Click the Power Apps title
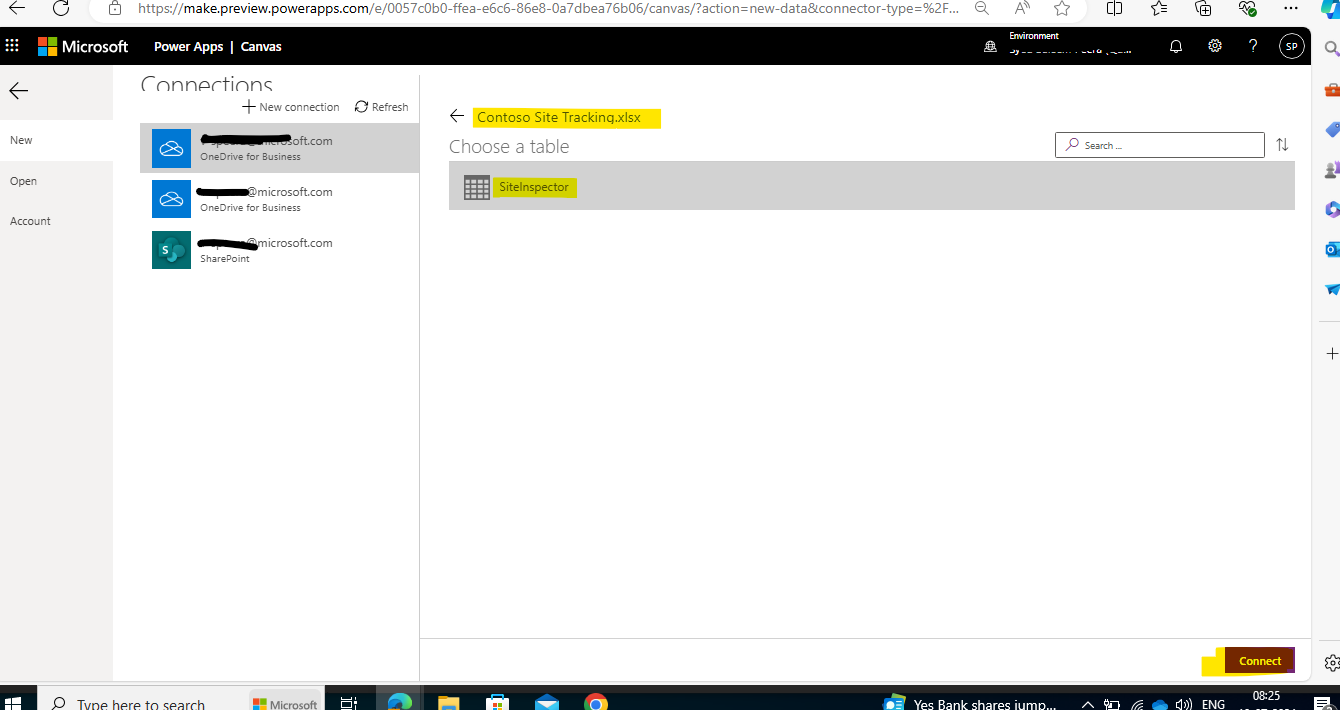Screen dimensions: 1340x710 click(188, 47)
